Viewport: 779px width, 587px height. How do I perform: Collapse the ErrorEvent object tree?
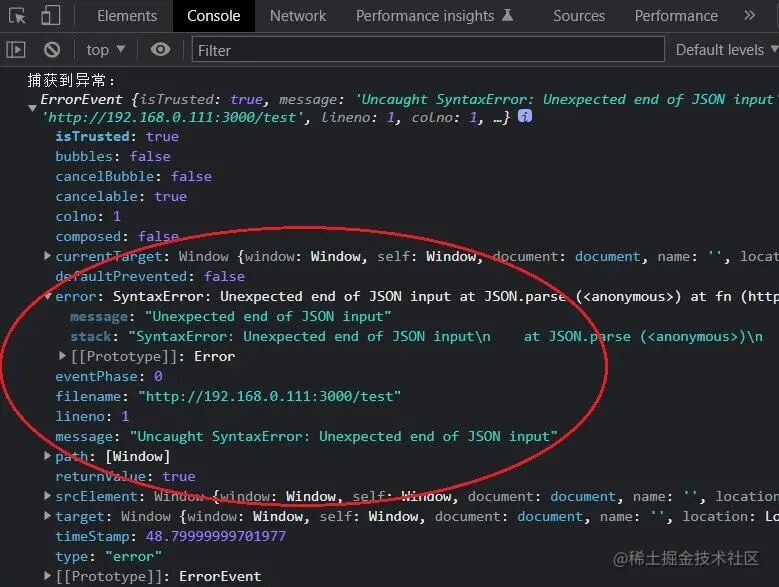tap(33, 108)
